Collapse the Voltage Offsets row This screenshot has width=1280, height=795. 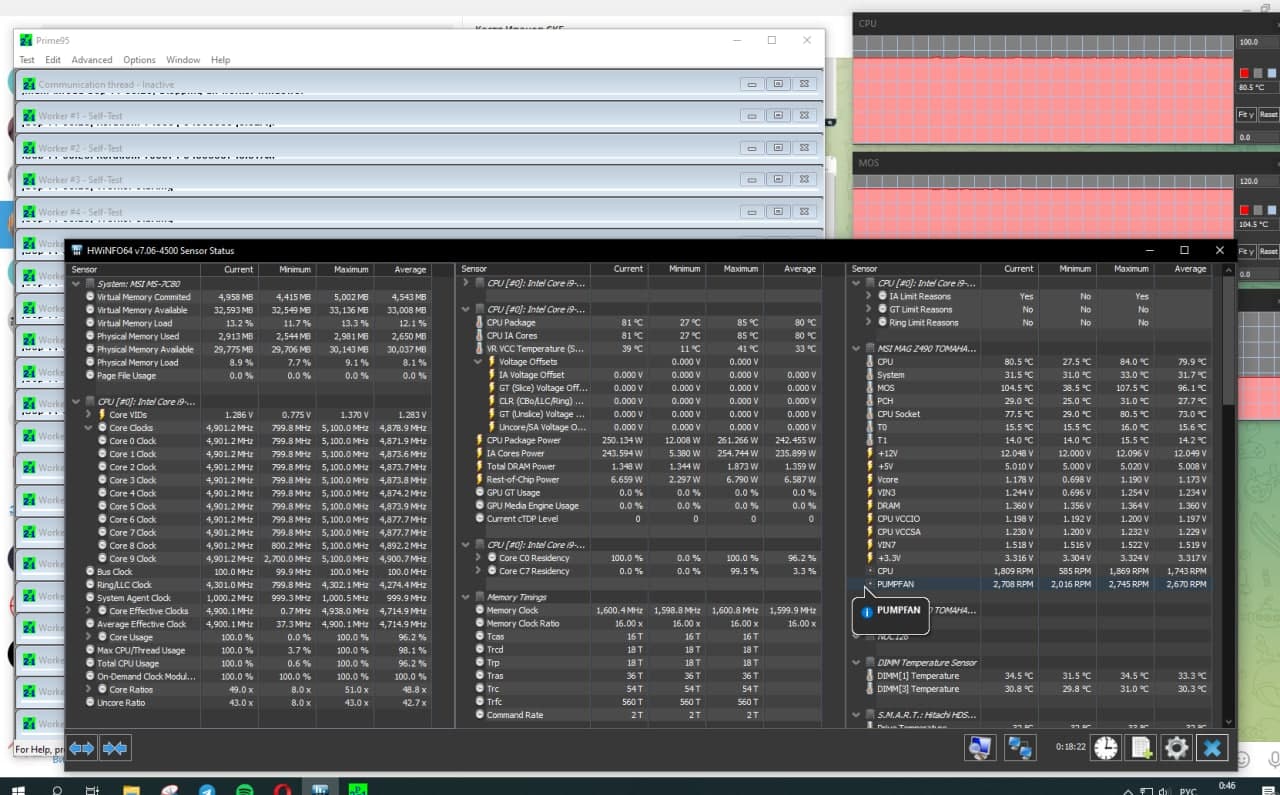point(477,362)
